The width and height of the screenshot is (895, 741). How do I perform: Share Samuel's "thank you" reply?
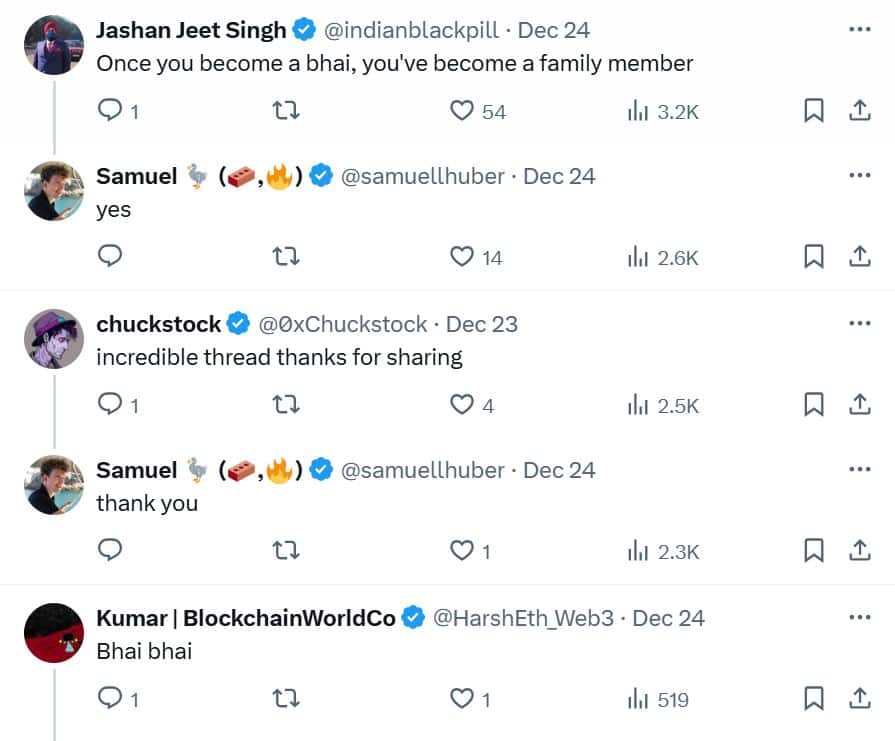tap(859, 551)
